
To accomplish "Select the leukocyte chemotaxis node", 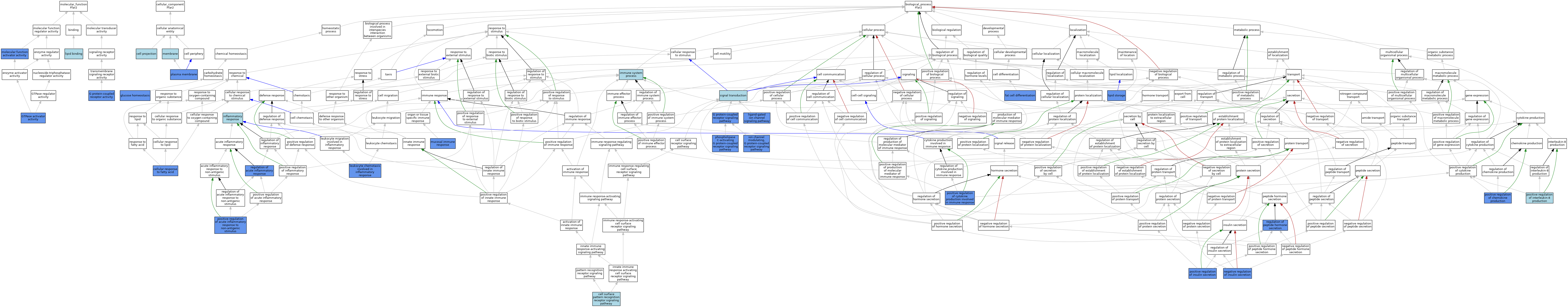I will pyautogui.click(x=381, y=143).
